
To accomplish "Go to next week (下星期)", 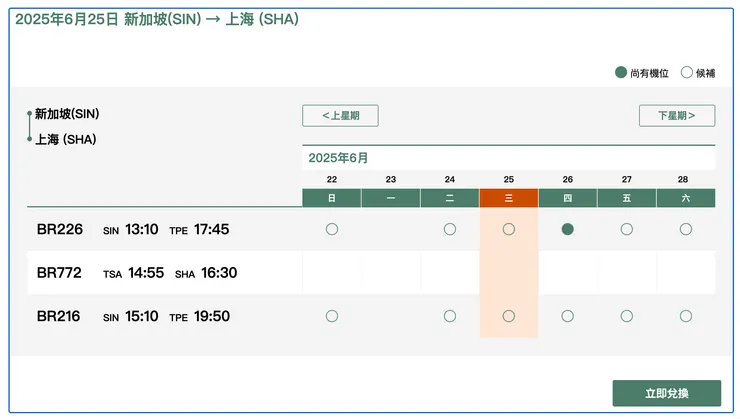I will pyautogui.click(x=677, y=116).
